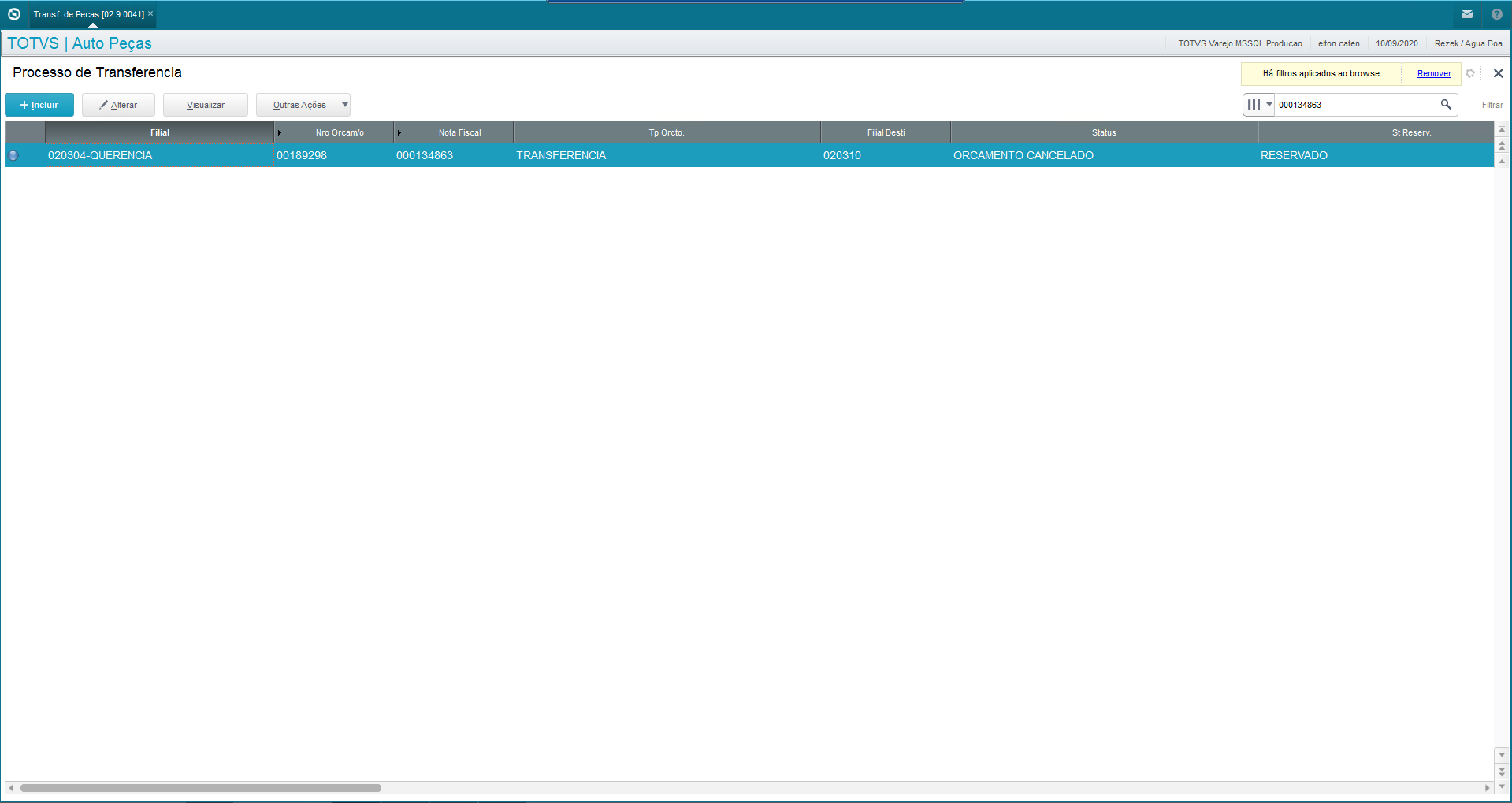
Task: Jump to first record with top arrow
Action: click(x=1502, y=129)
